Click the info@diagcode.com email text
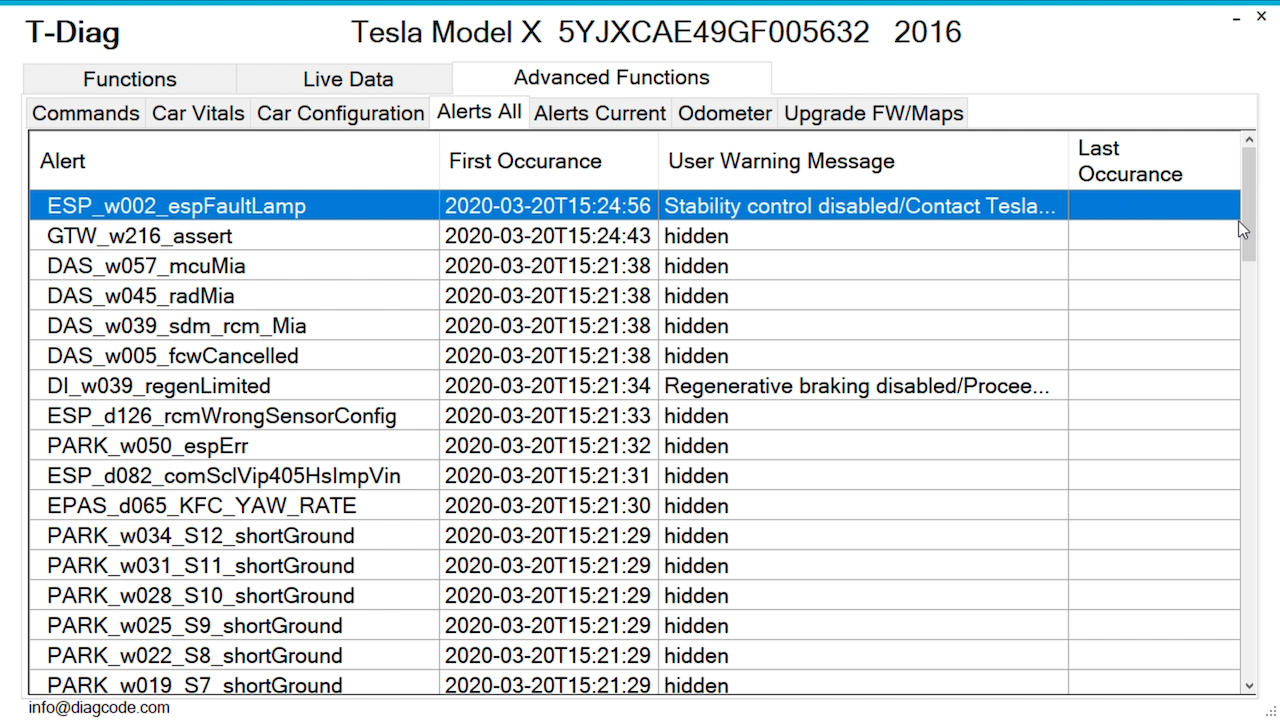 99,707
